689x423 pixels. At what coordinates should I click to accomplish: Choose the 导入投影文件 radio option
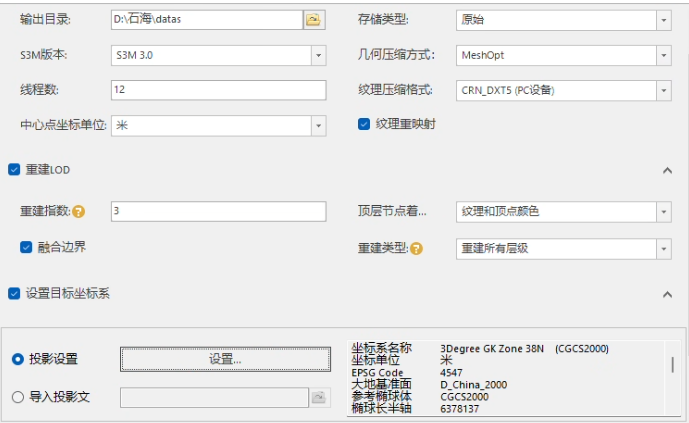(18, 397)
